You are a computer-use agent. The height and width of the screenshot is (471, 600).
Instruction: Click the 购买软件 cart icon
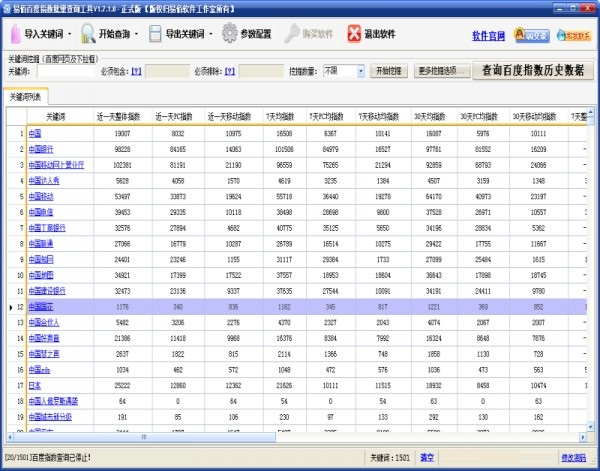pos(290,35)
